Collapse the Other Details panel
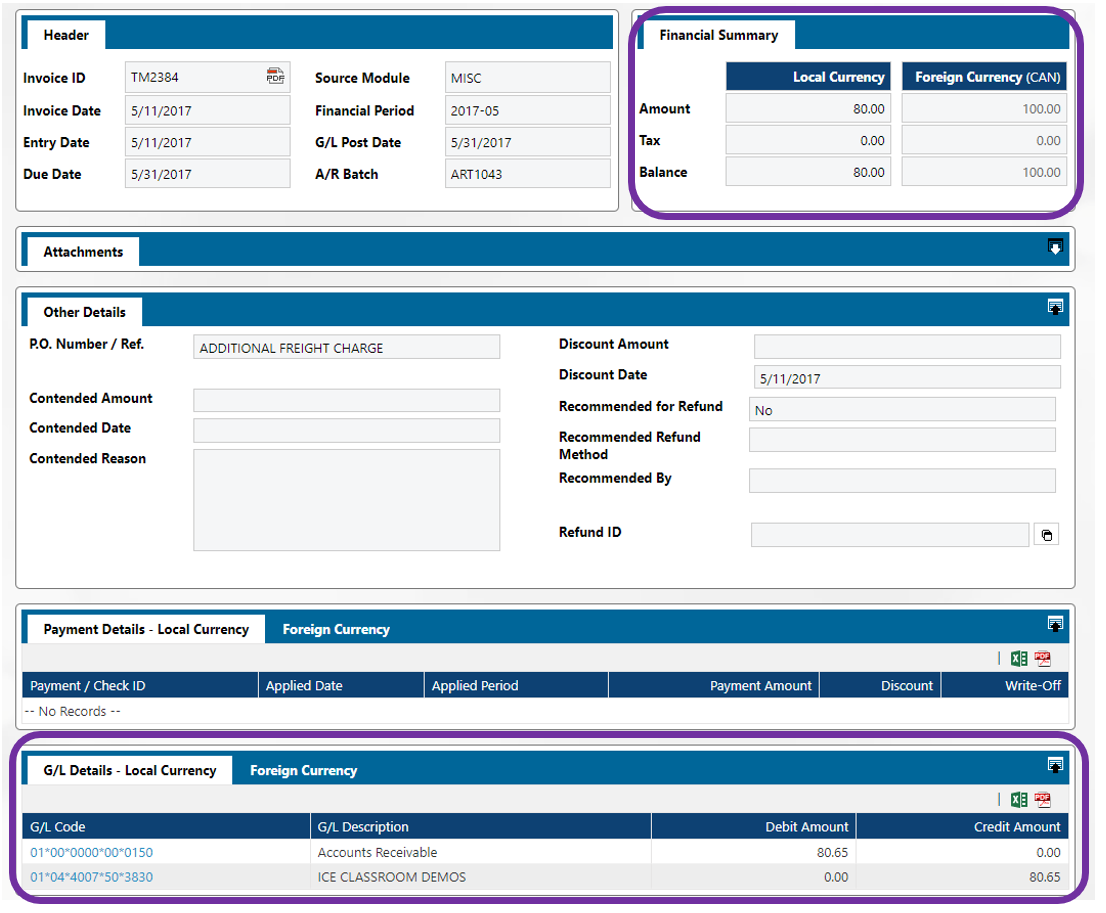 tap(1054, 306)
